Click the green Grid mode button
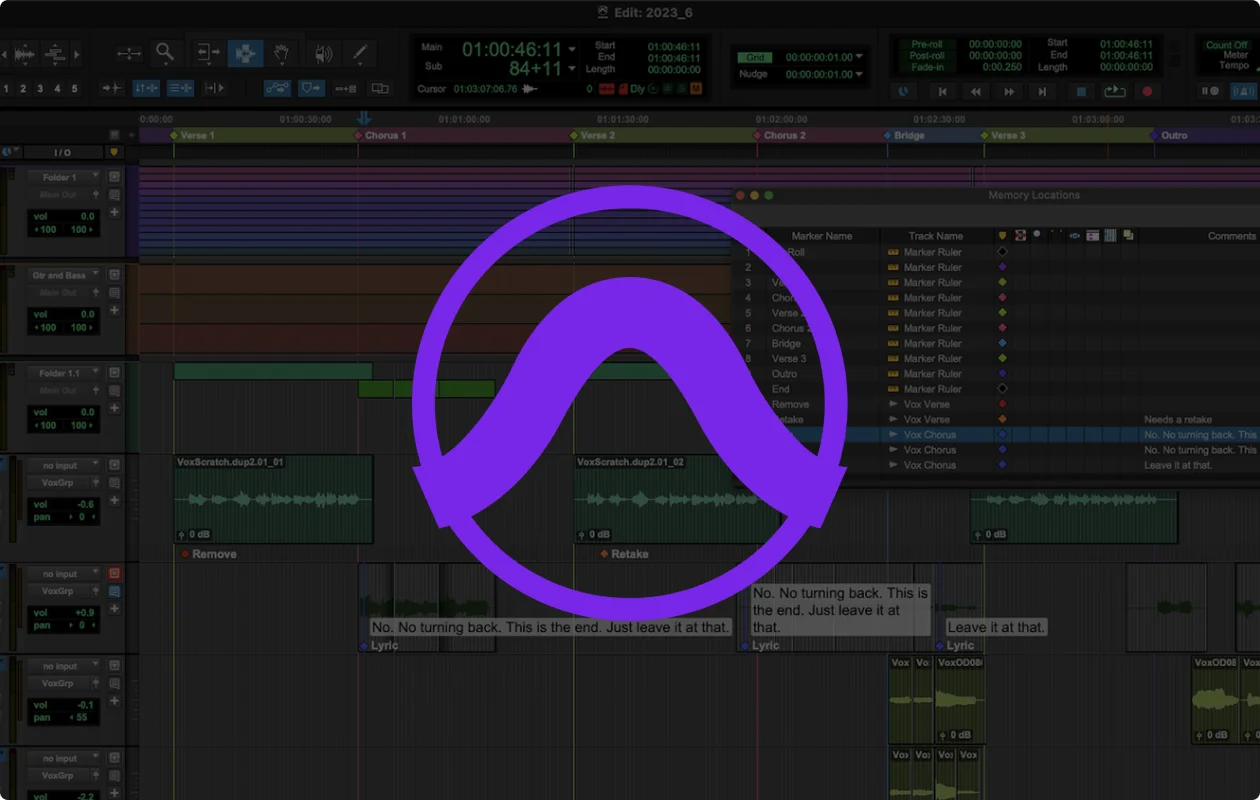 pos(756,58)
